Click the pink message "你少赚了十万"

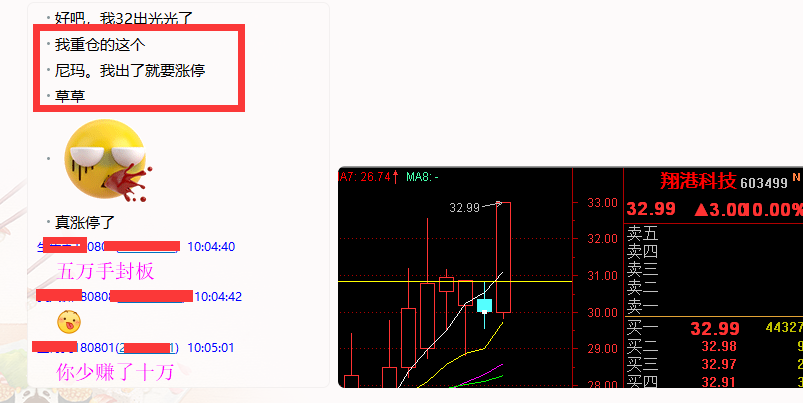click(x=115, y=372)
